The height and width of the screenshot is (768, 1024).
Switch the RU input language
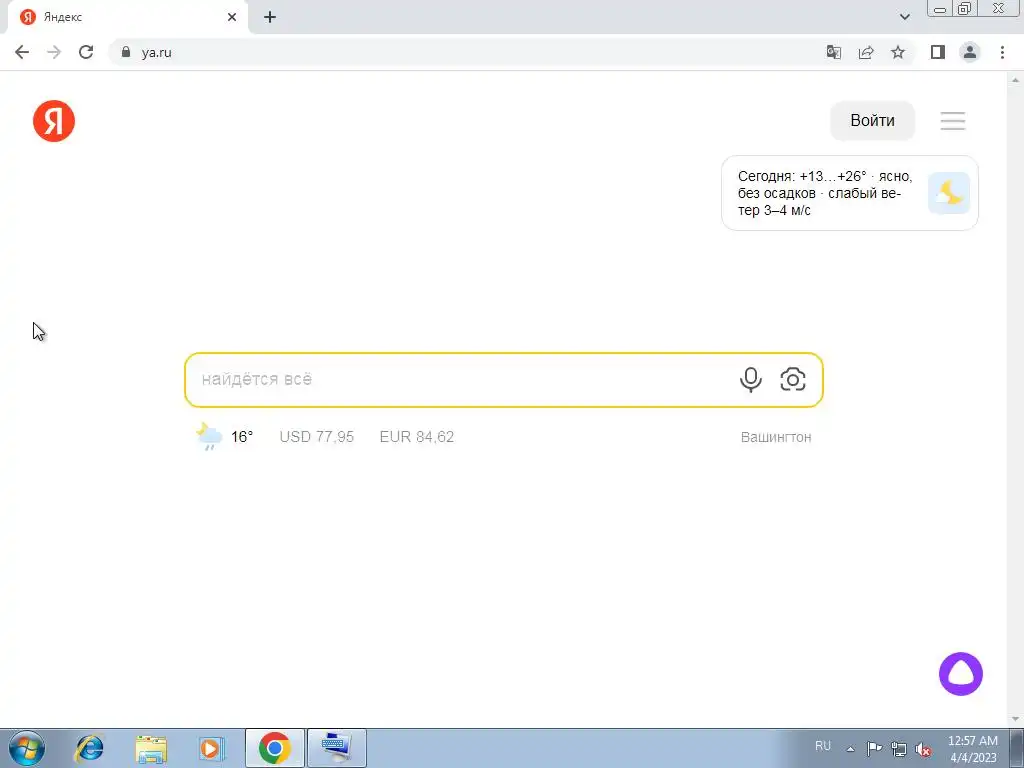click(823, 746)
